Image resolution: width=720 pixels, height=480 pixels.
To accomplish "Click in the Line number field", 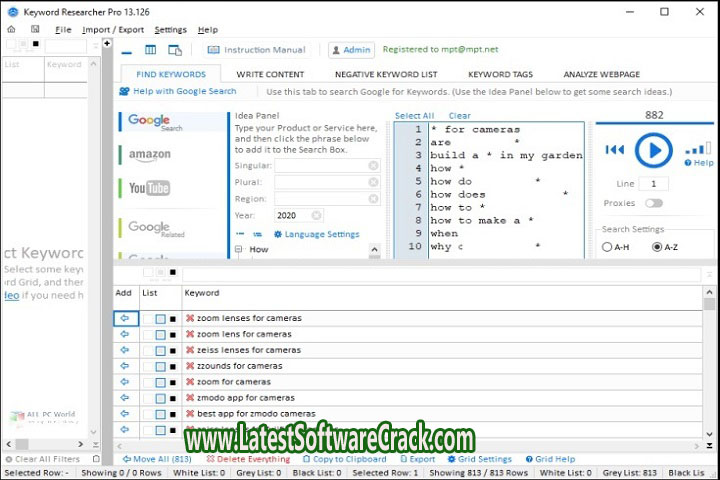I will point(653,184).
